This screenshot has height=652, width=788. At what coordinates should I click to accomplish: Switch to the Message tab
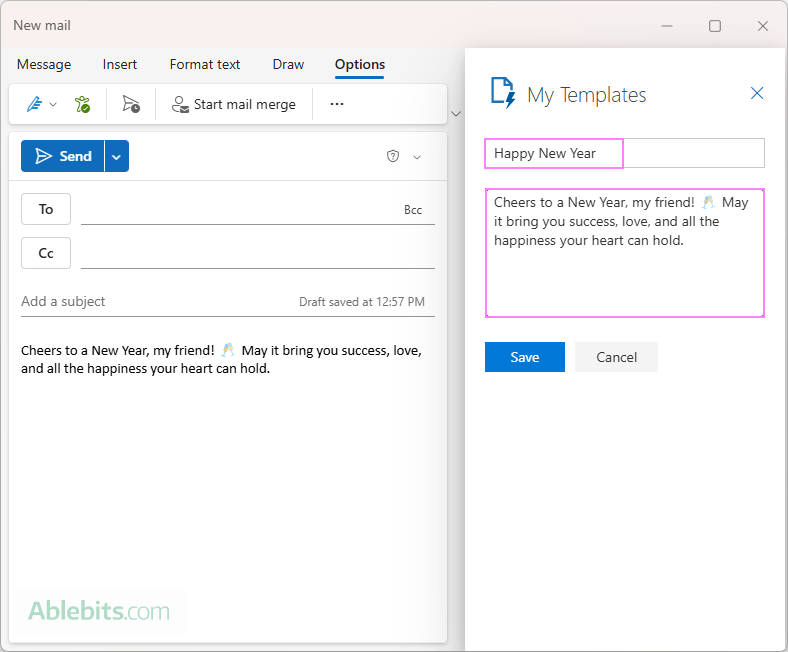pos(44,64)
